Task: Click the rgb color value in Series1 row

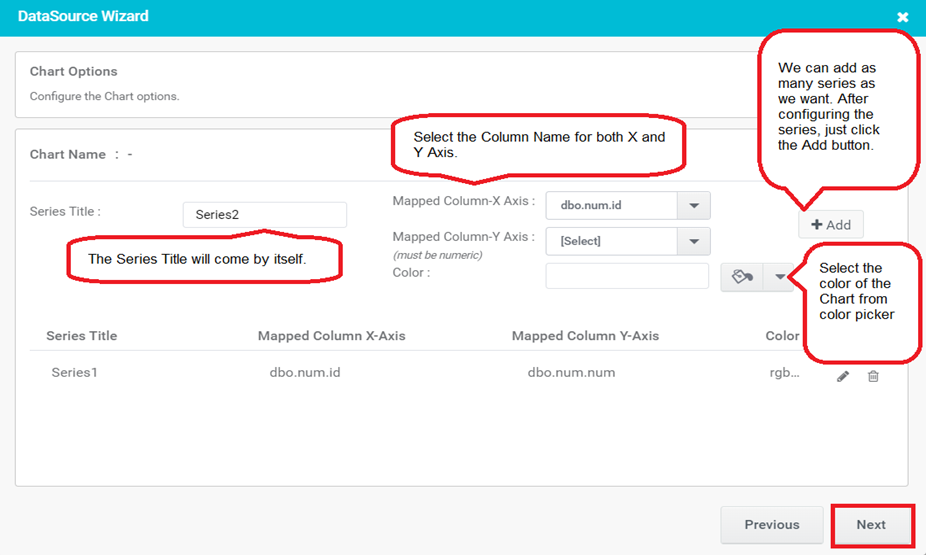Action: pyautogui.click(x=784, y=373)
